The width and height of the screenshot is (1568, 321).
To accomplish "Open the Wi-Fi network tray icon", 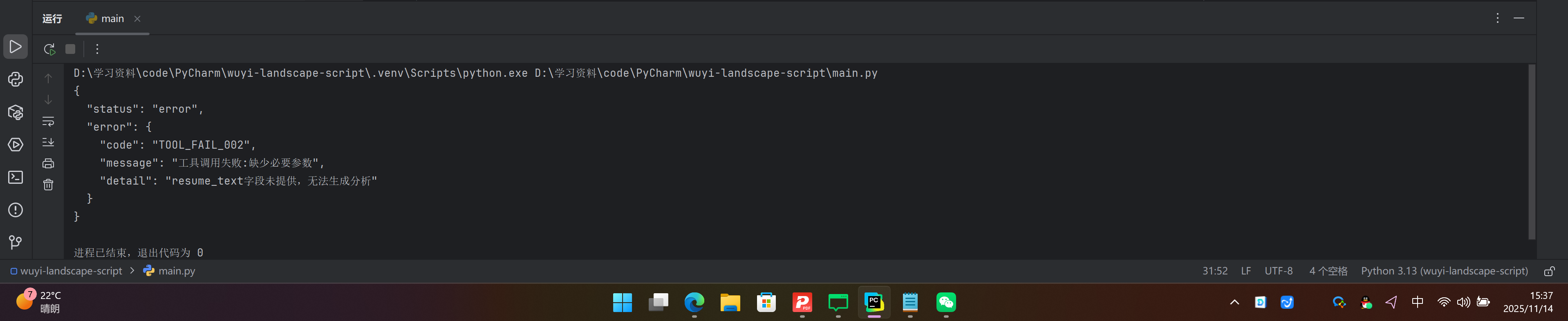I will pos(1443,302).
